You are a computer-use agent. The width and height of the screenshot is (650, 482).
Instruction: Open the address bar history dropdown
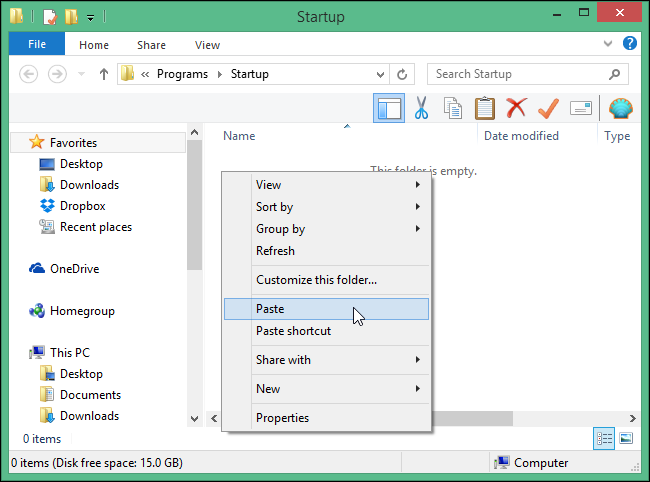point(380,74)
